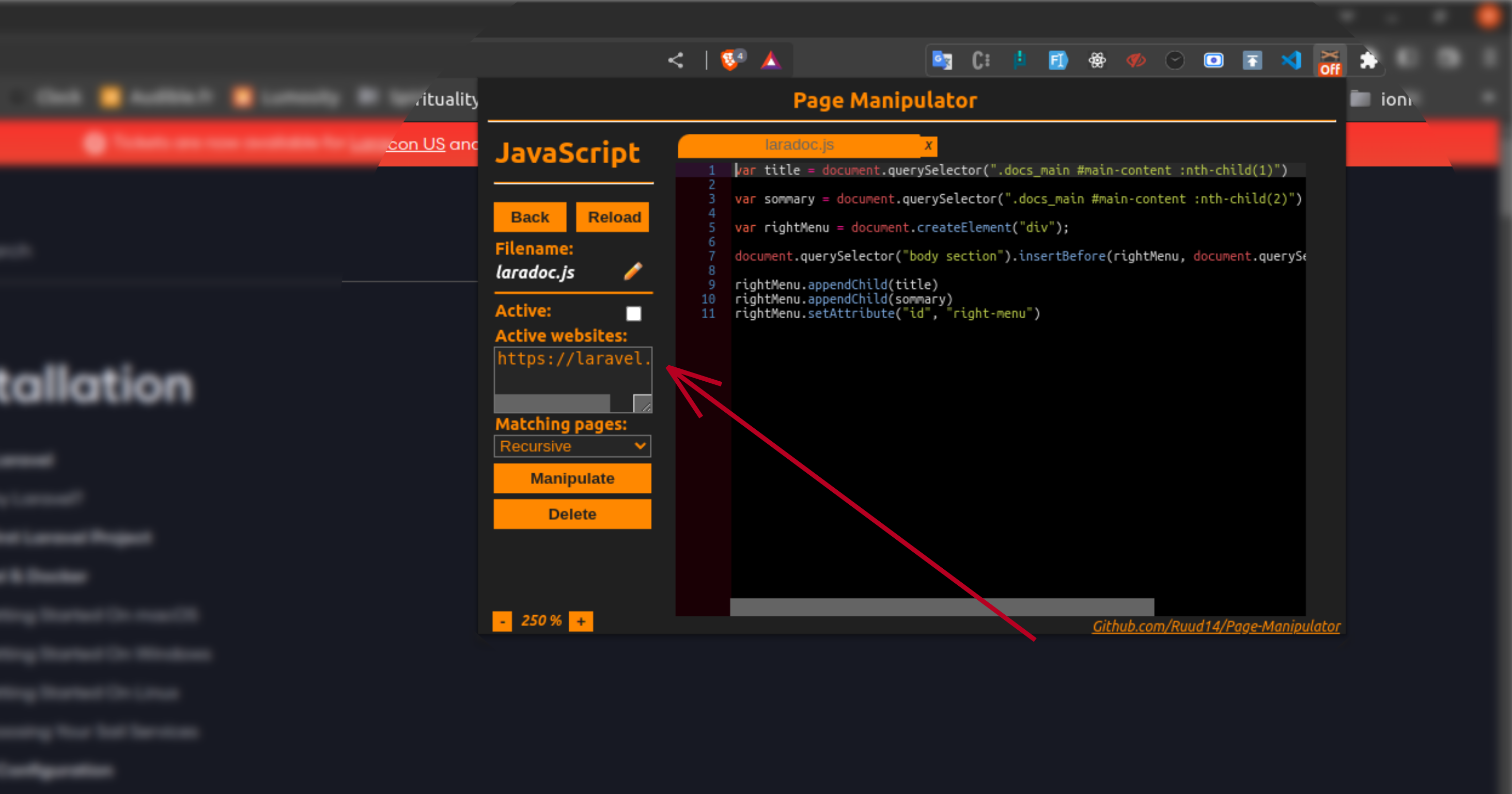This screenshot has height=794, width=1512.
Task: Close the laradoc.js tab with X
Action: [928, 146]
